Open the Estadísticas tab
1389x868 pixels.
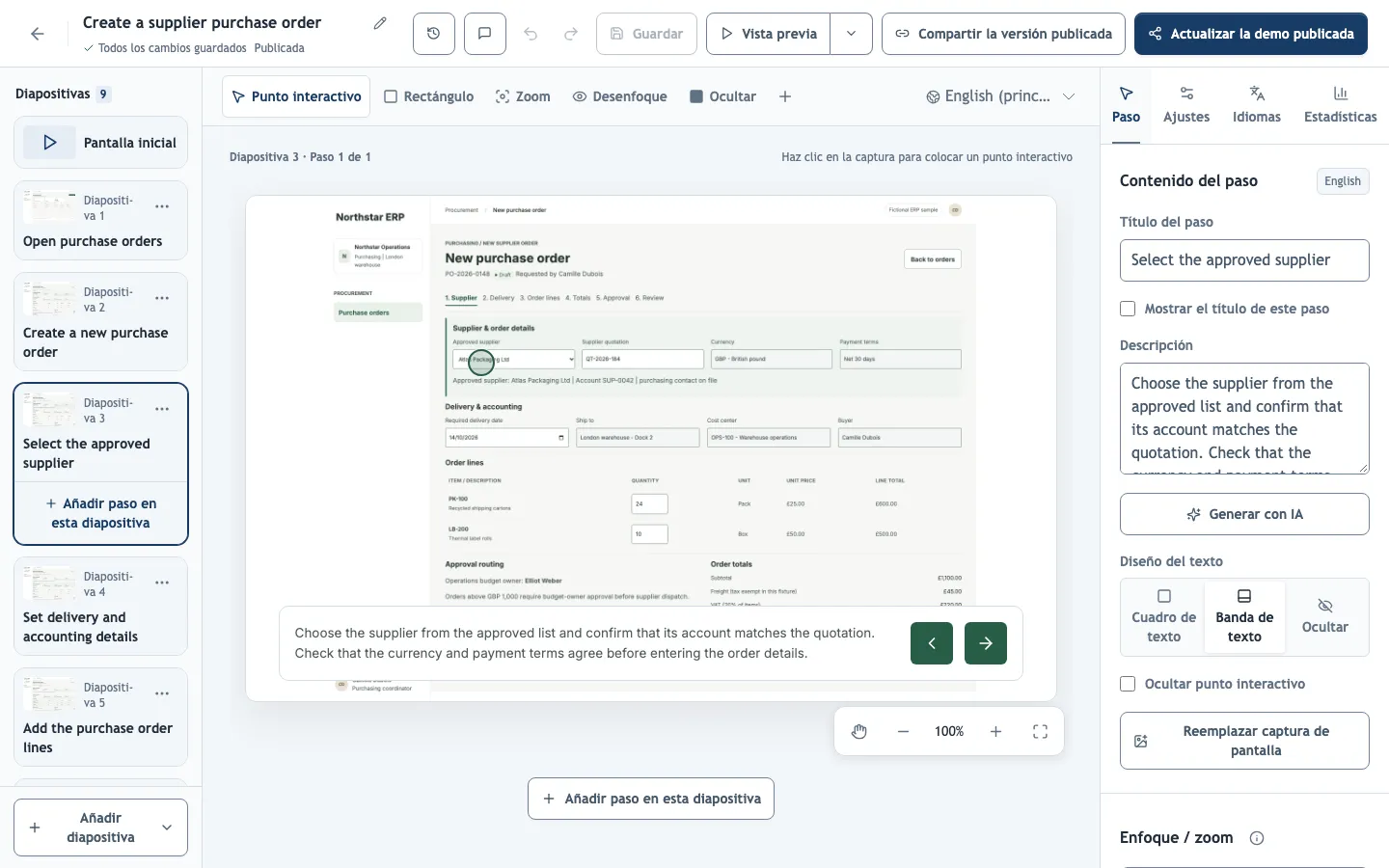pyautogui.click(x=1341, y=105)
